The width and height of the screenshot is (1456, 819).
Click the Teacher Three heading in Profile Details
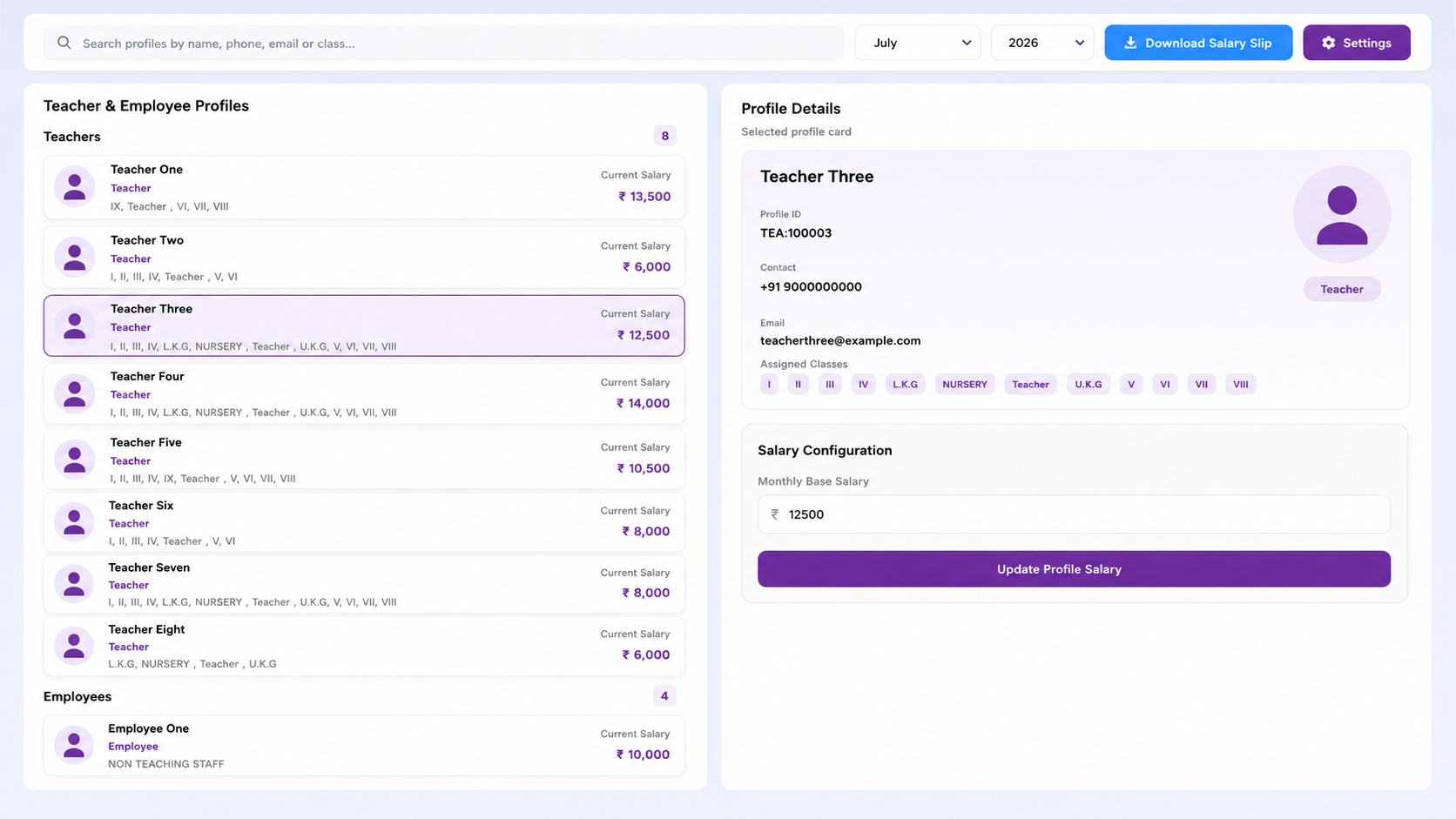(x=817, y=177)
